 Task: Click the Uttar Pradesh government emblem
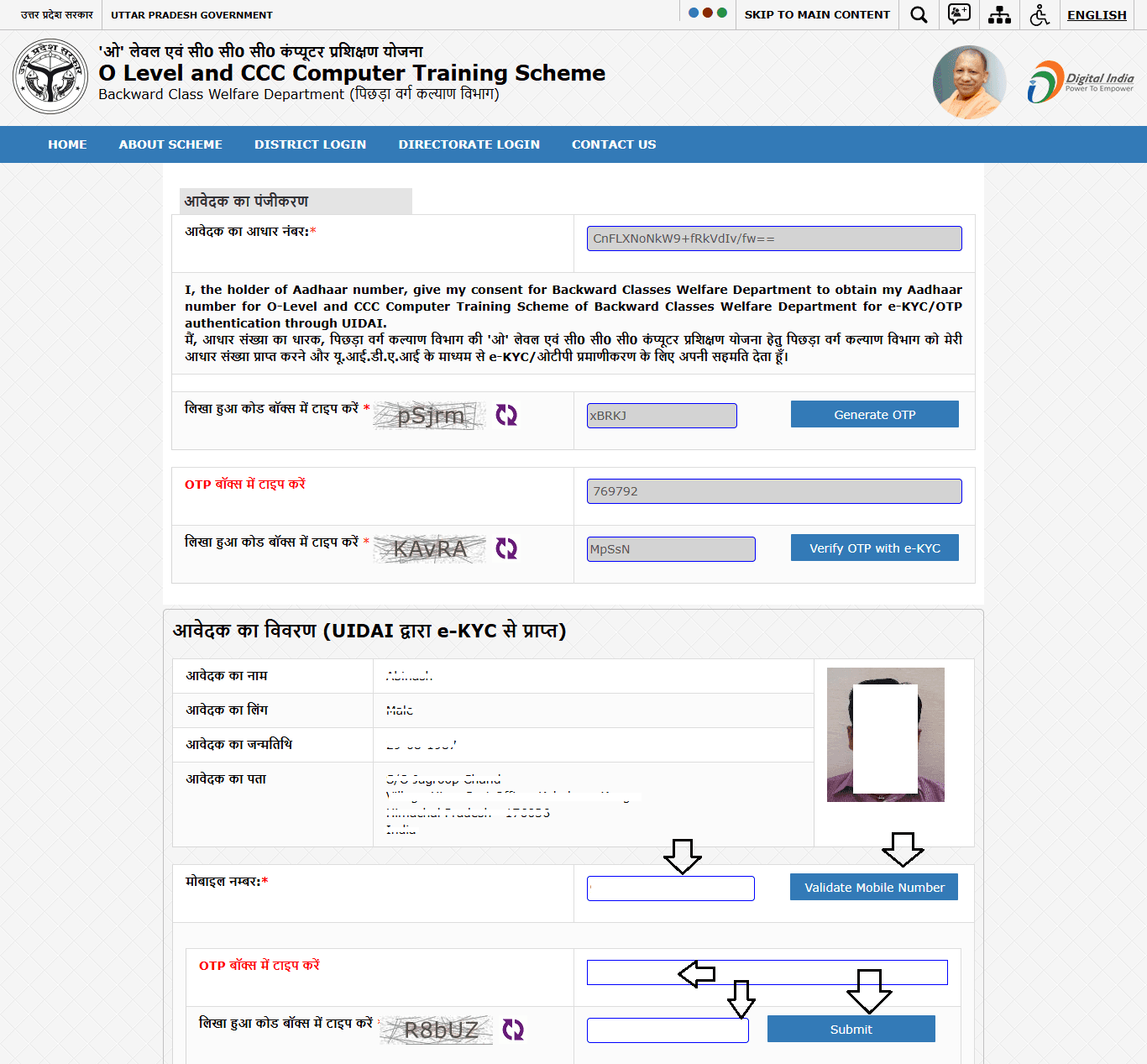point(50,76)
